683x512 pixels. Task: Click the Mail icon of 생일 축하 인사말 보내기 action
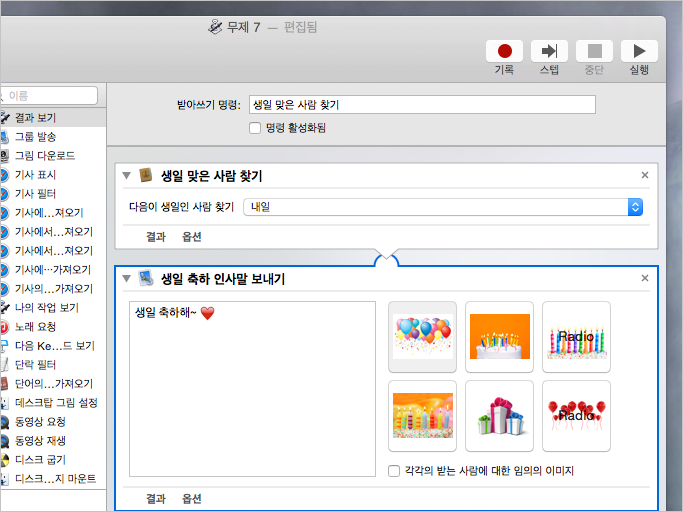tap(146, 278)
